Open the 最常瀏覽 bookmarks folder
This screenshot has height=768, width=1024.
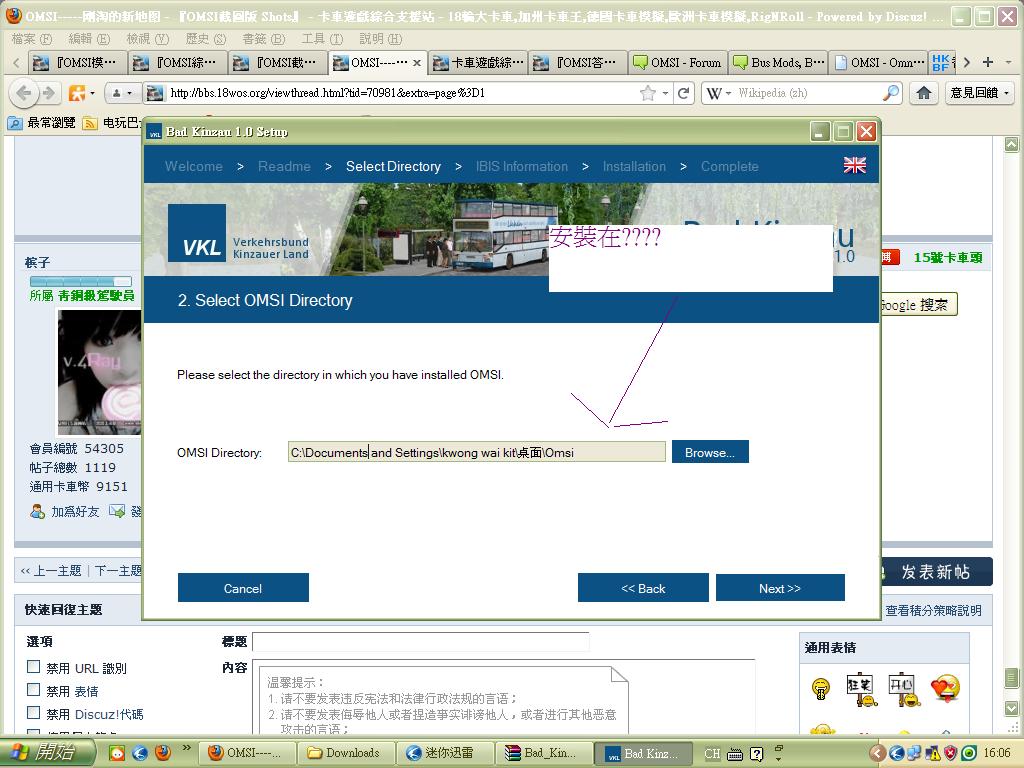pyautogui.click(x=41, y=122)
